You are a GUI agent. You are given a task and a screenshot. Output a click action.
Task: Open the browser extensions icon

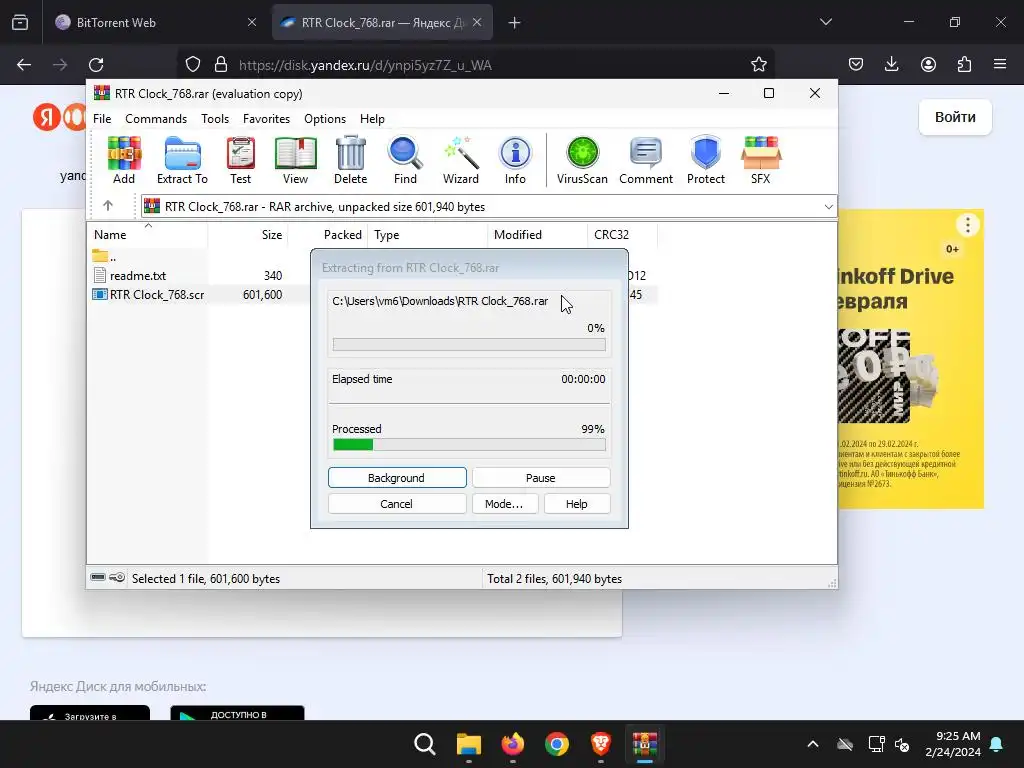coord(964,64)
